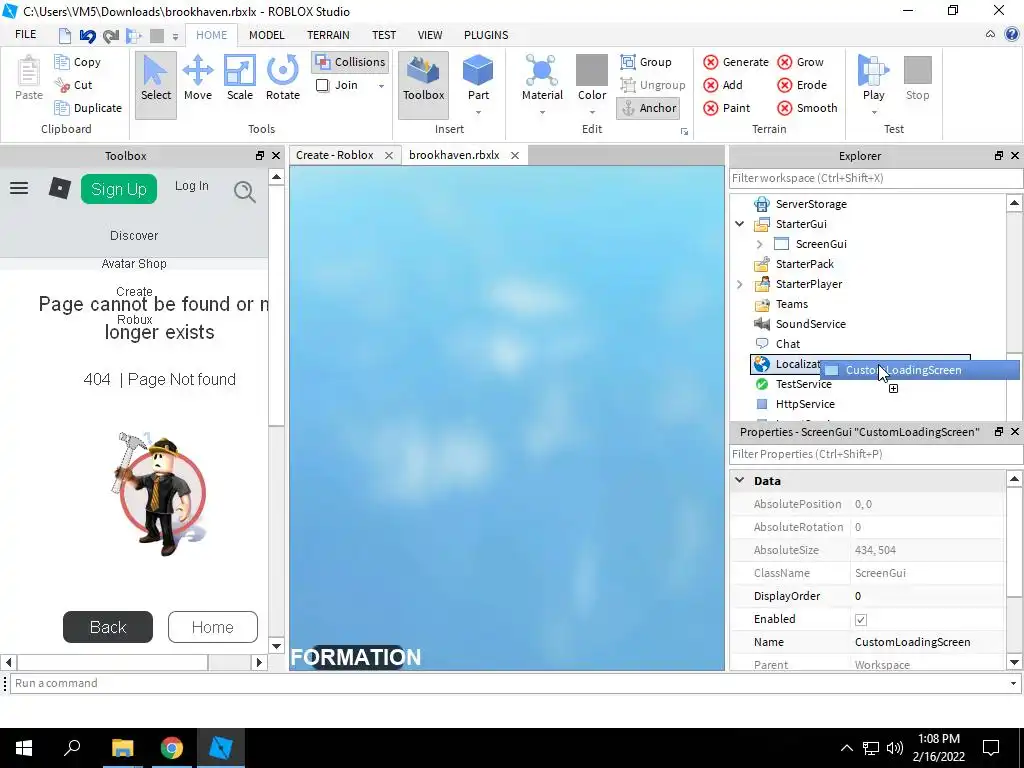Create a new file from quick access
The height and width of the screenshot is (768, 1024).
click(64, 36)
